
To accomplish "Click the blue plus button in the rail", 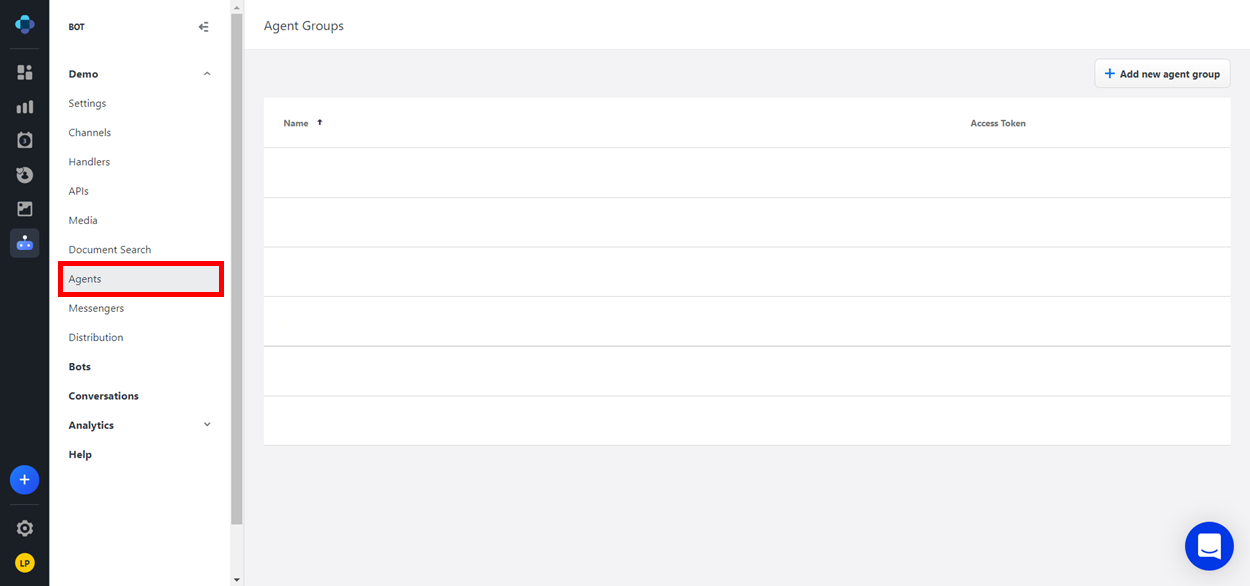I will click(25, 480).
